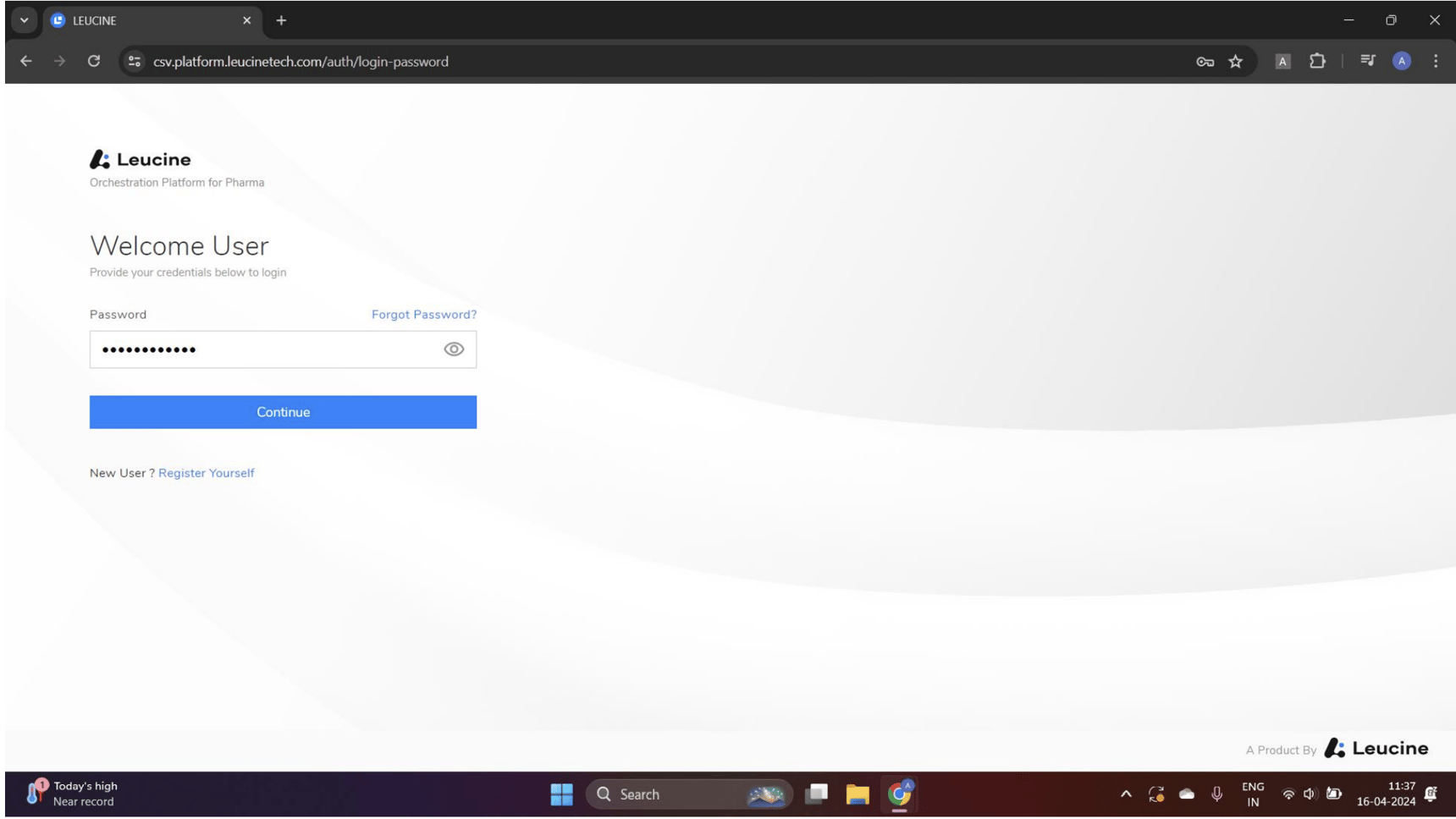This screenshot has width=1456, height=819.
Task: Bookmark this page with the star icon
Action: pos(1236,61)
